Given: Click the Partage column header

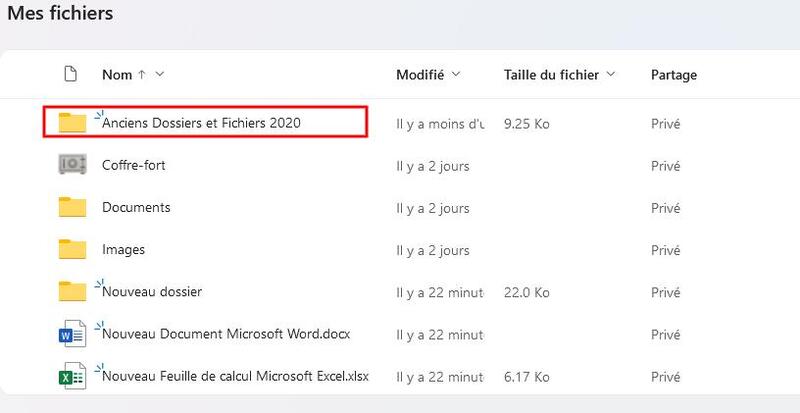Looking at the screenshot, I should tap(673, 75).
